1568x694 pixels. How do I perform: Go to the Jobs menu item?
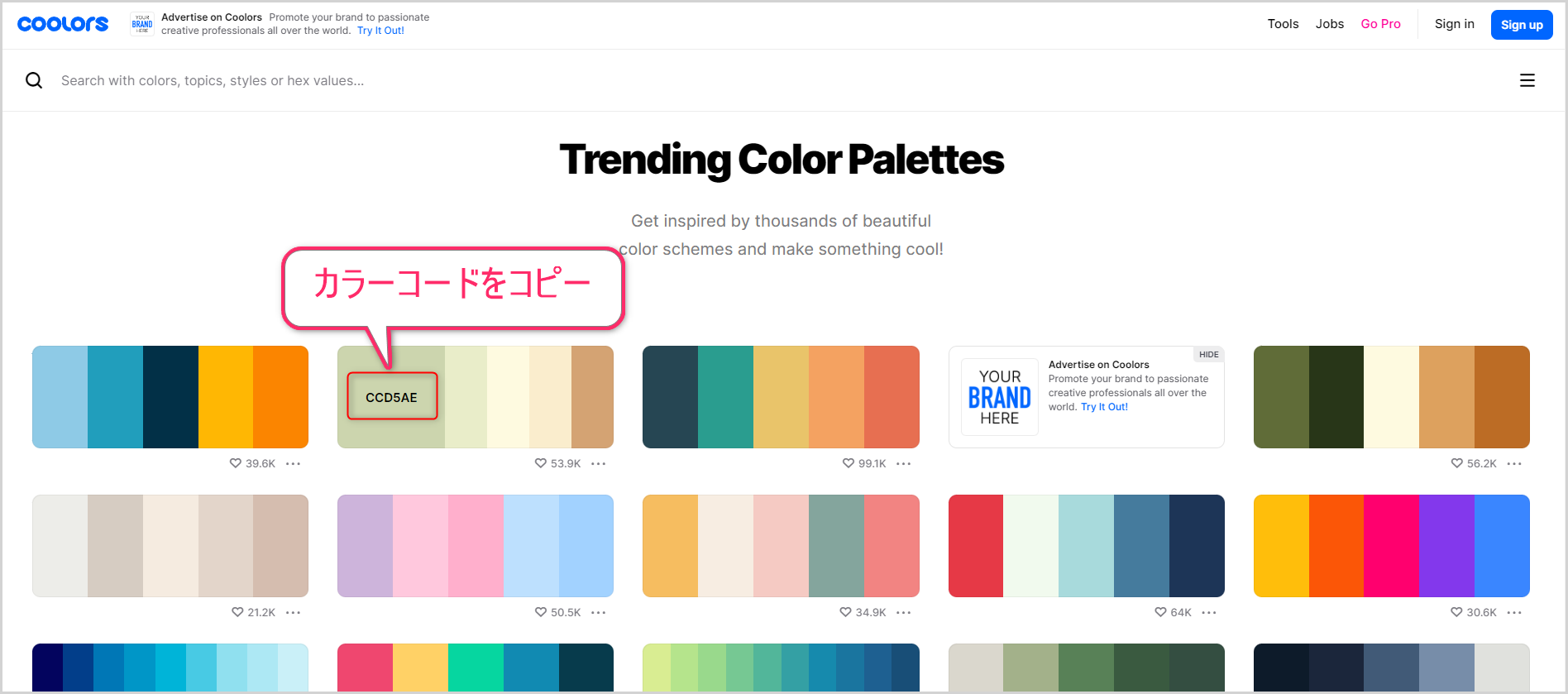tap(1330, 24)
